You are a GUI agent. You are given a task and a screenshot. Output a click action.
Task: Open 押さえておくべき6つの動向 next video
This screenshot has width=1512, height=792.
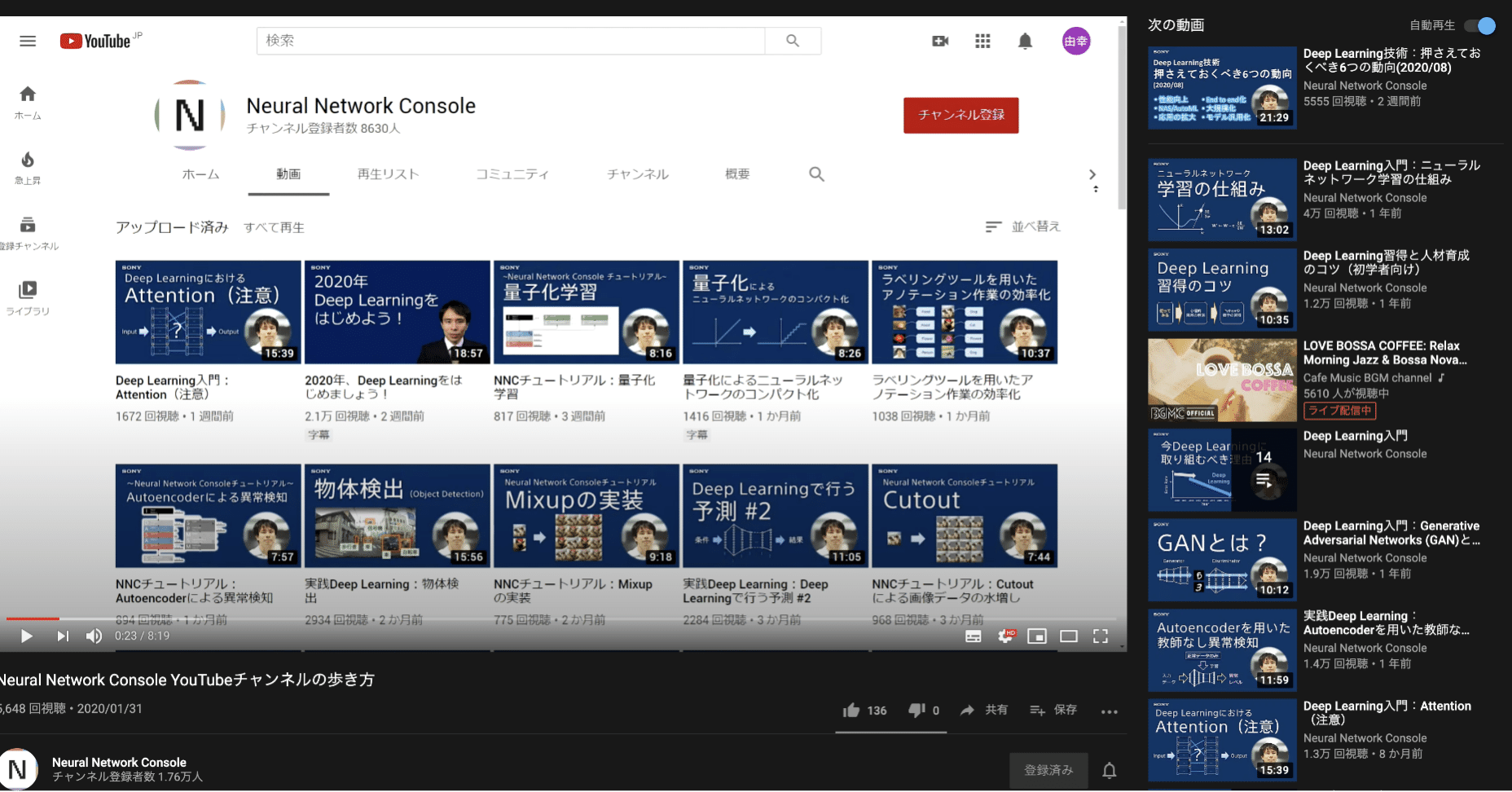pyautogui.click(x=1222, y=87)
